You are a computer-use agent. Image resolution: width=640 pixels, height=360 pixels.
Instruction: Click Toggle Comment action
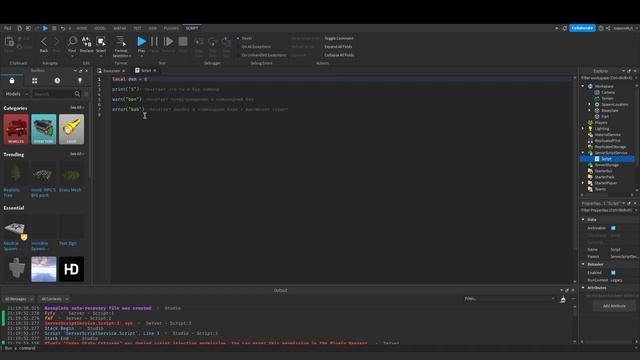pyautogui.click(x=339, y=38)
